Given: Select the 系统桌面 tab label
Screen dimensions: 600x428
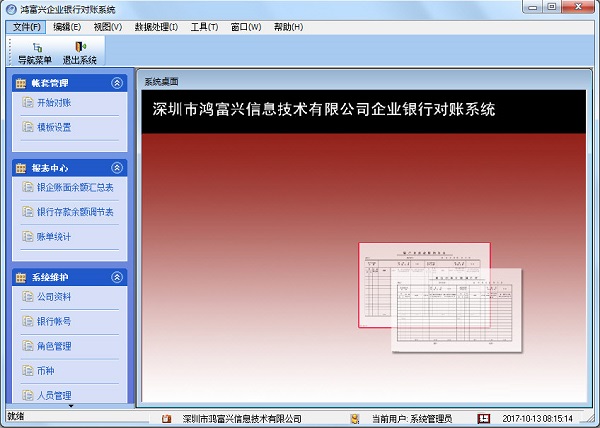Looking at the screenshot, I should point(161,81).
